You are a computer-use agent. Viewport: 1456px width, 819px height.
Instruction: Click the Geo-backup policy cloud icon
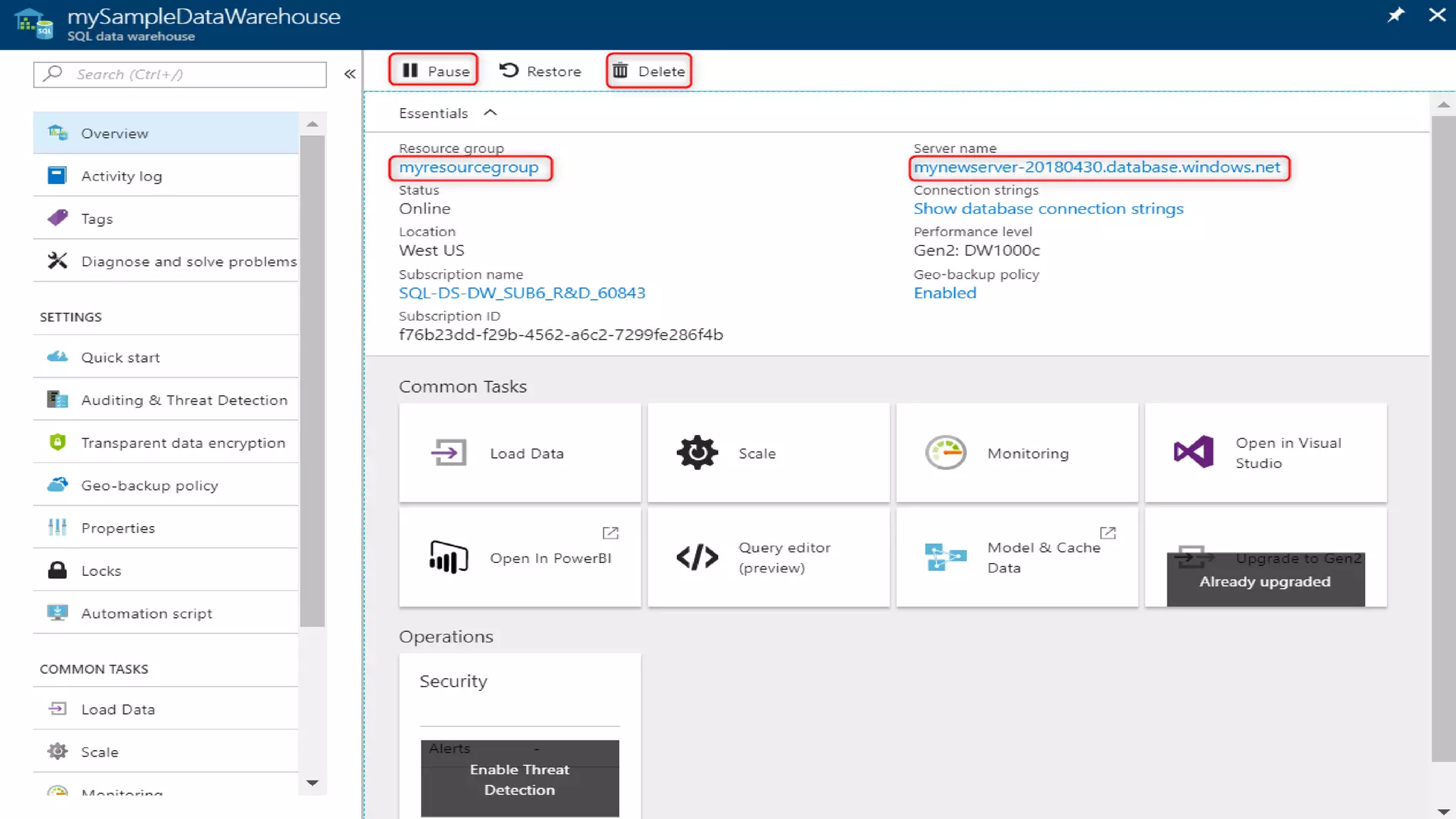point(58,484)
